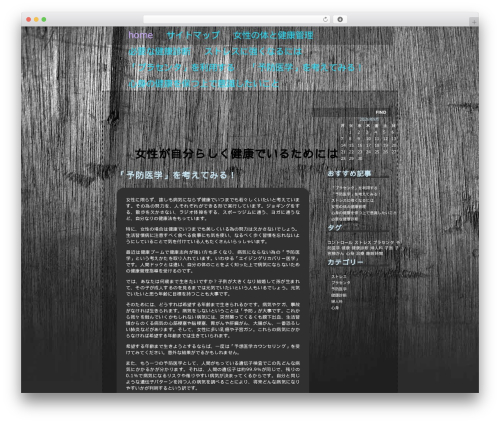Image resolution: width=500 pixels, height=423 pixels.
Task: Select the コントロール tag
Action: tap(340, 242)
